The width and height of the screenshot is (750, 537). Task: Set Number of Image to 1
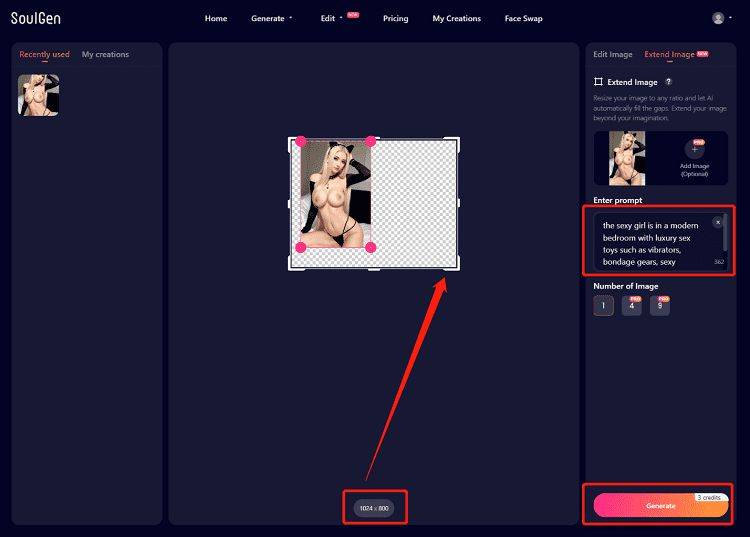coord(603,306)
